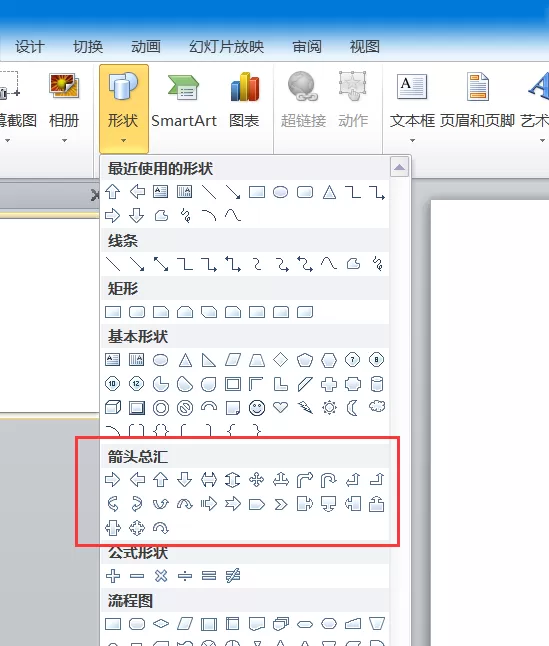Select the multiply sign formula shape
Image resolution: width=549 pixels, height=646 pixels.
(161, 576)
